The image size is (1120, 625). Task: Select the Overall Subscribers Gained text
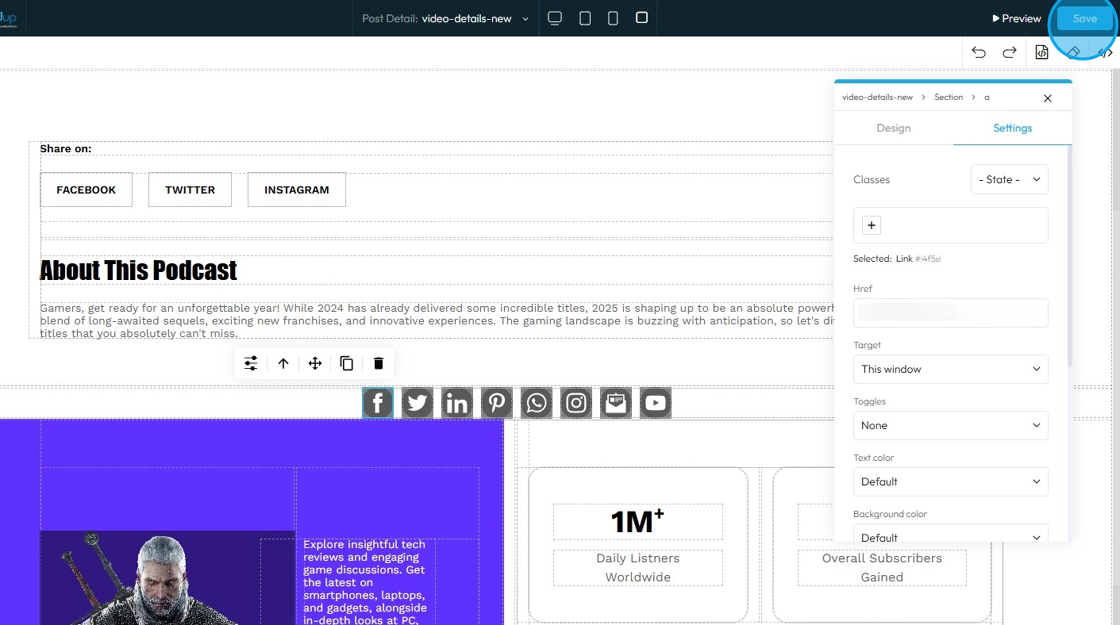(881, 568)
